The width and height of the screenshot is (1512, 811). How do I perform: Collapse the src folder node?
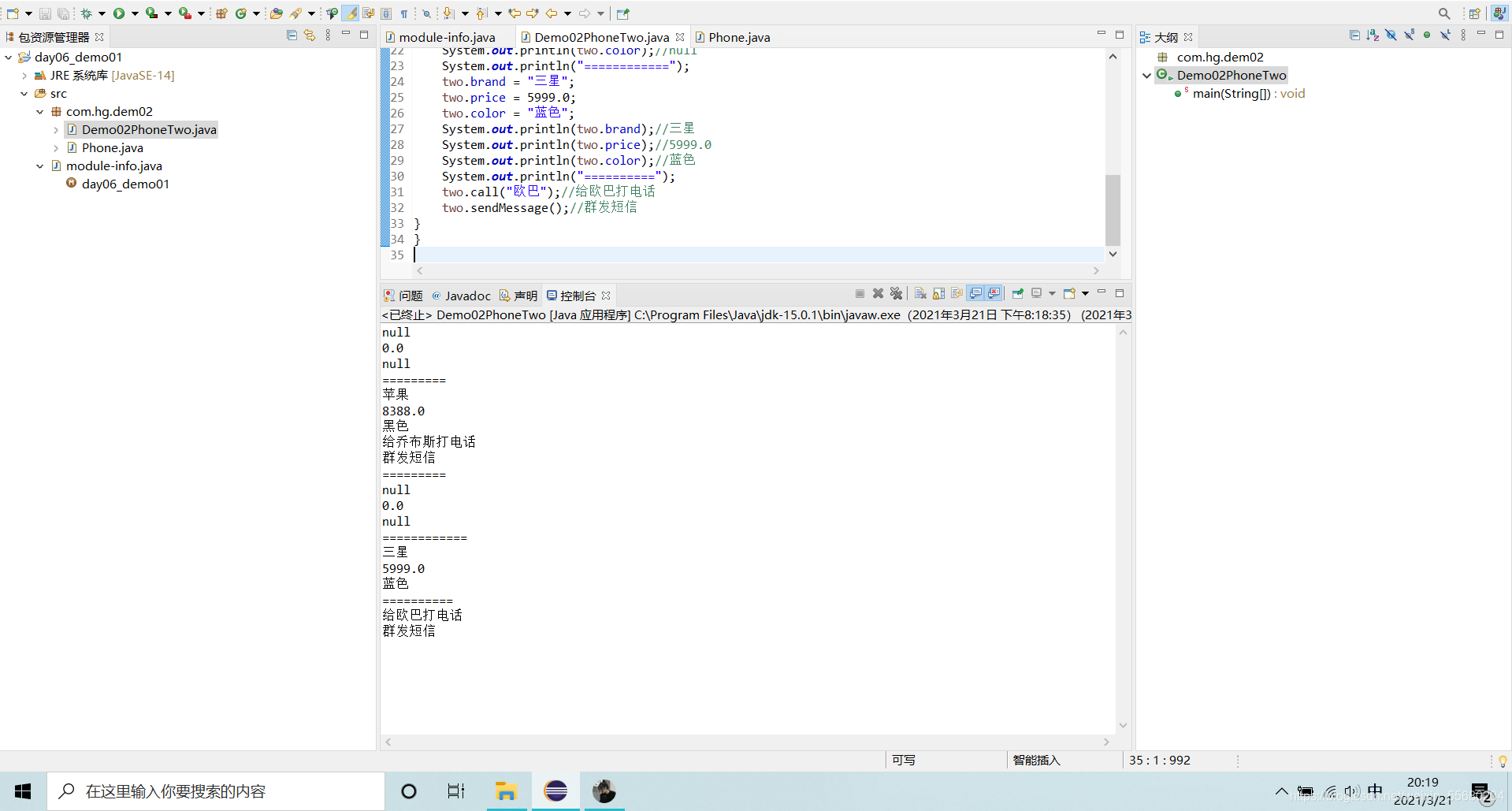pyautogui.click(x=24, y=94)
